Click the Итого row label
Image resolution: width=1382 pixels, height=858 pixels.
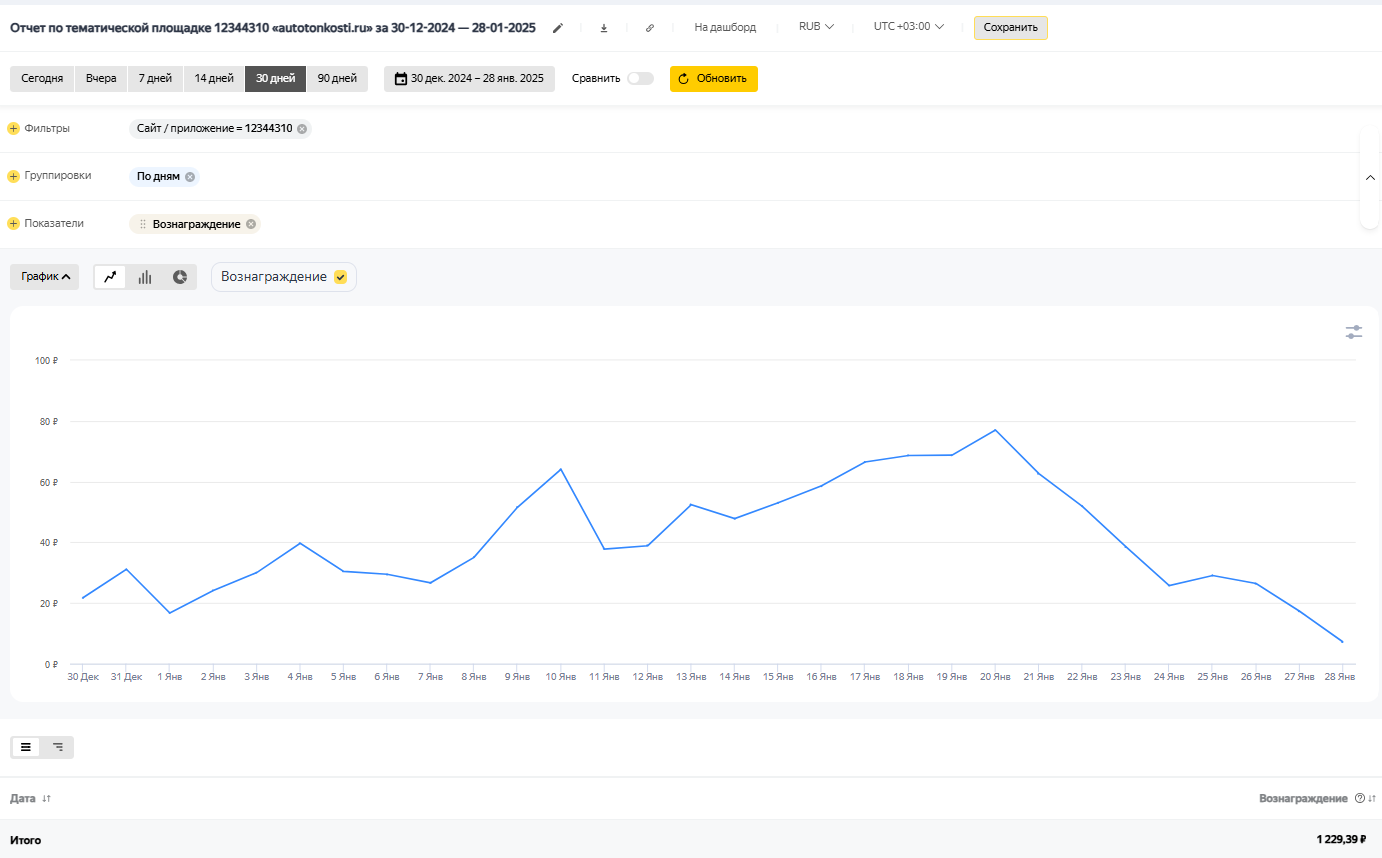[26, 840]
